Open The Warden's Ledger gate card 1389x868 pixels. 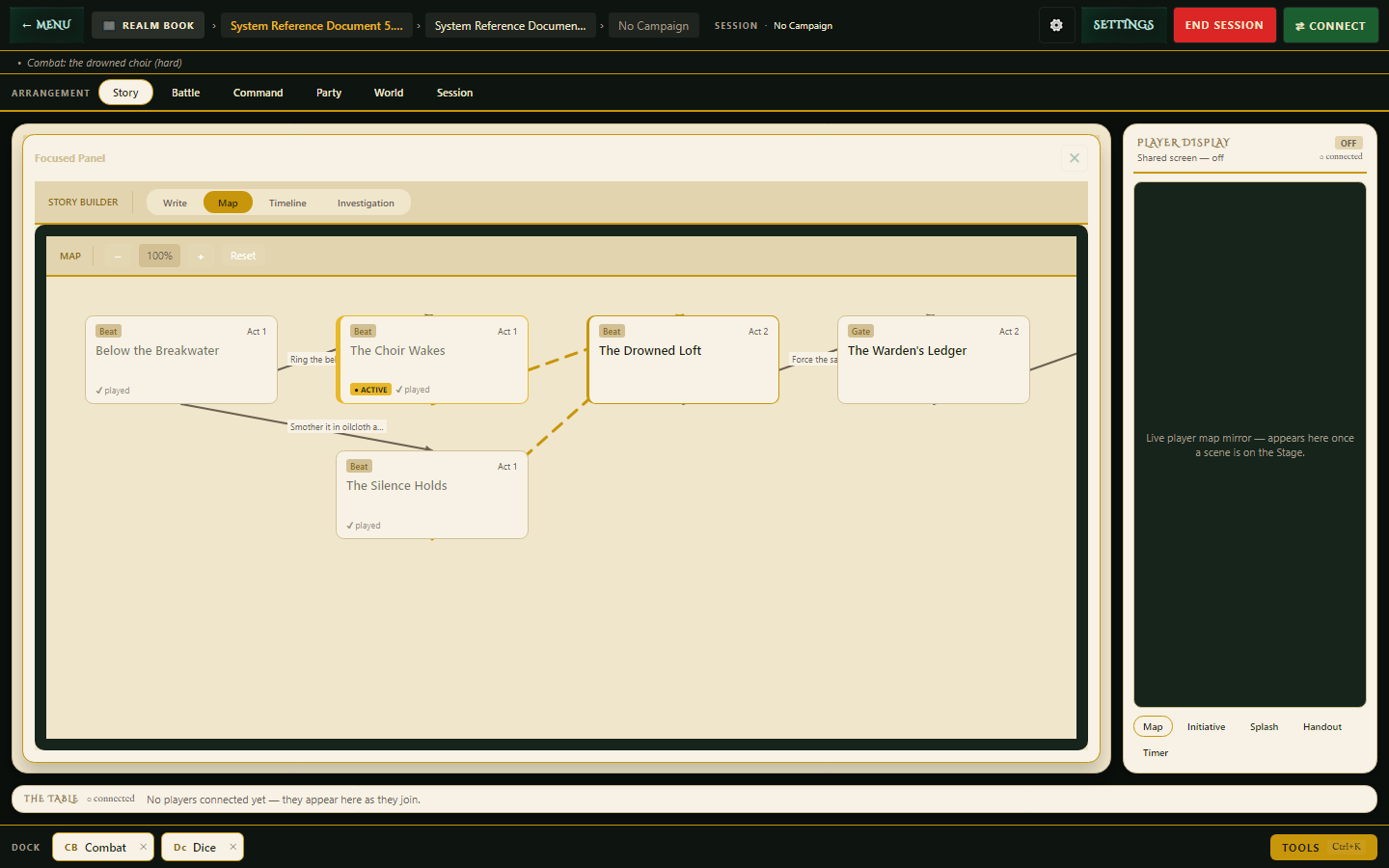point(934,360)
